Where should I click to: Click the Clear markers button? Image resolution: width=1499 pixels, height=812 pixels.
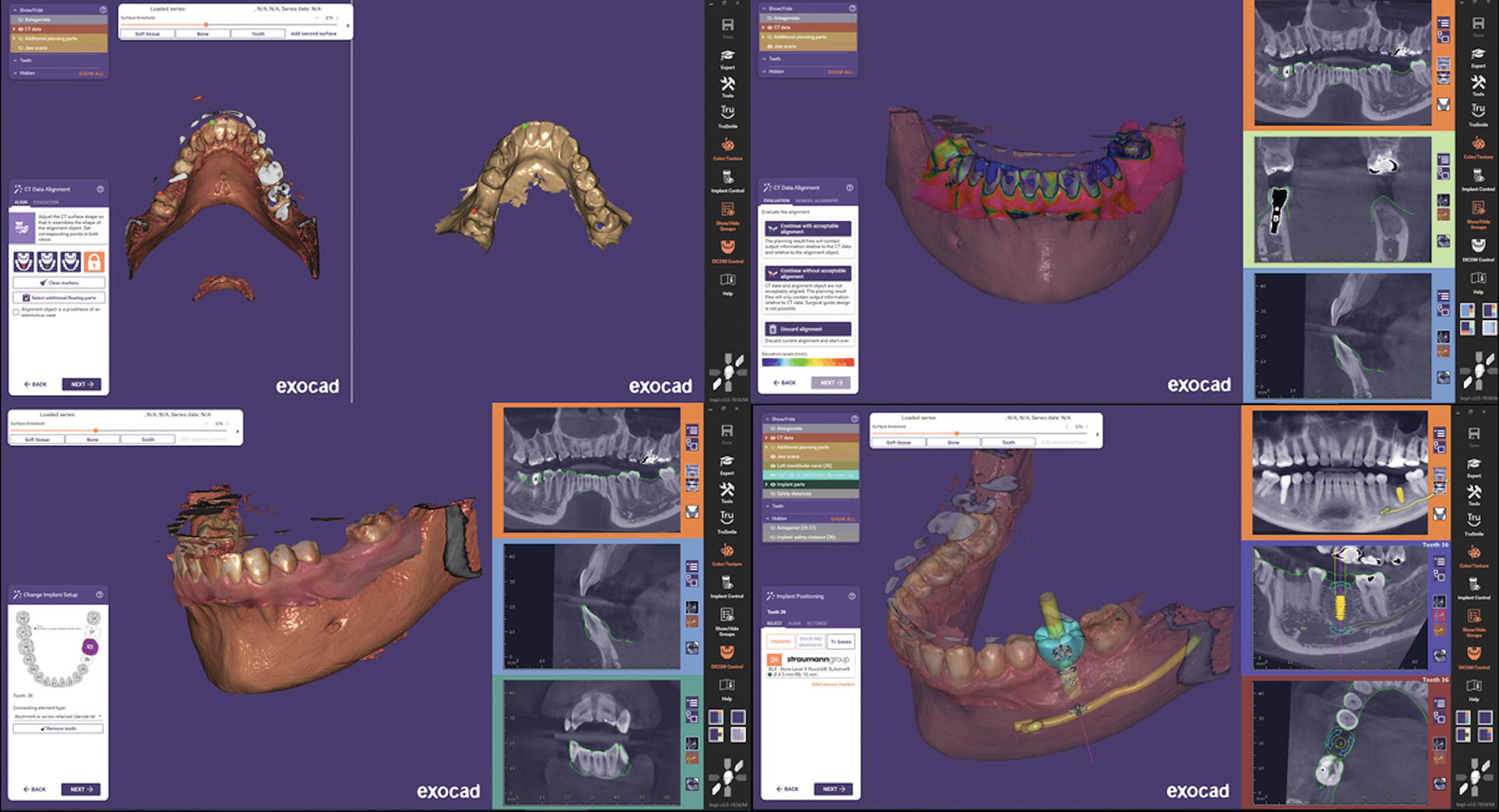click(59, 283)
